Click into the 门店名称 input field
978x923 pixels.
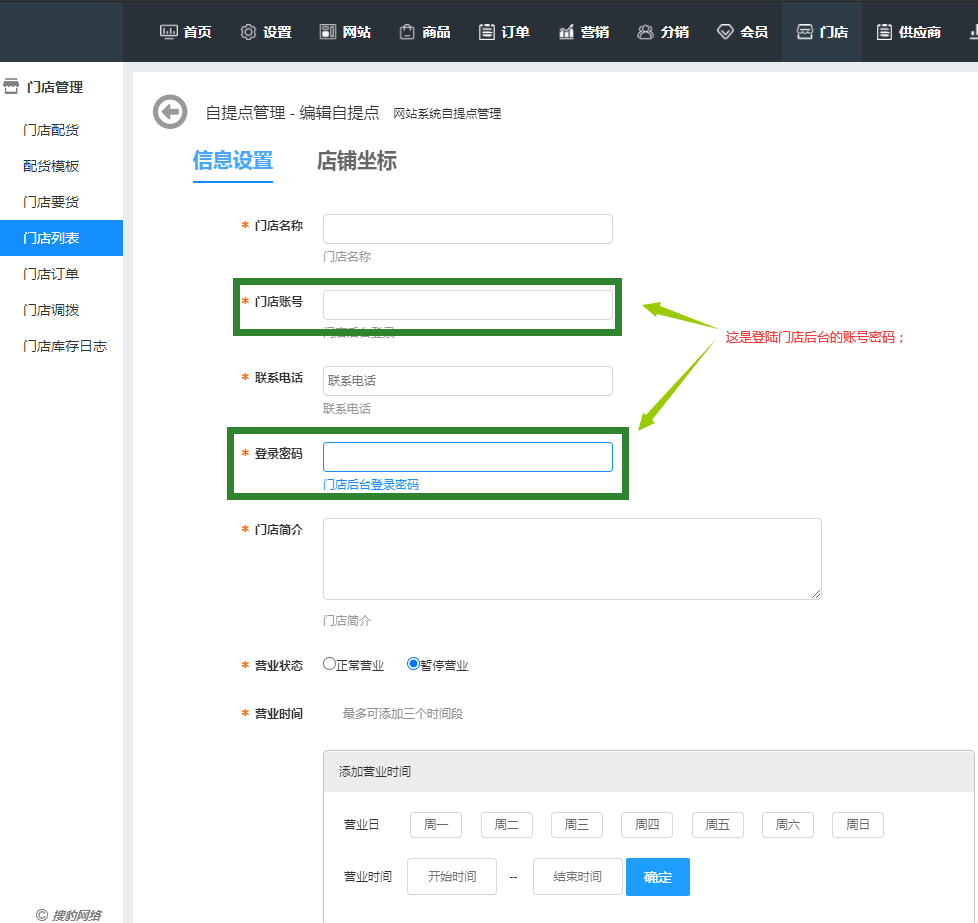[467, 229]
